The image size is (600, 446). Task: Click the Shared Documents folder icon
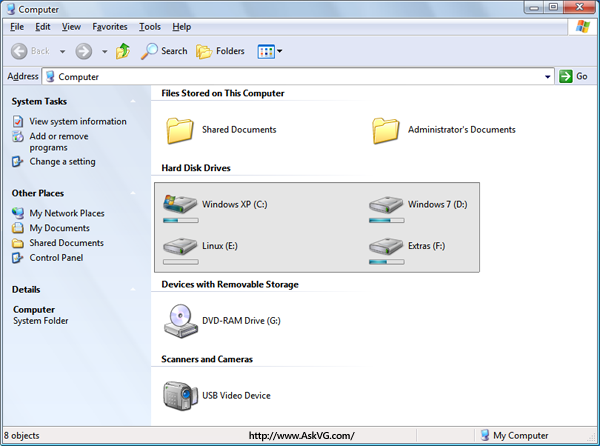[179, 130]
